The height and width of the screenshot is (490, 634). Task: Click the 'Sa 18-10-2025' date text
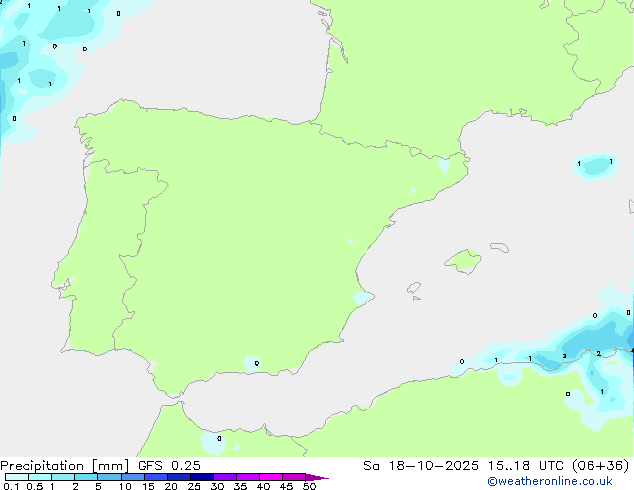click(x=421, y=466)
